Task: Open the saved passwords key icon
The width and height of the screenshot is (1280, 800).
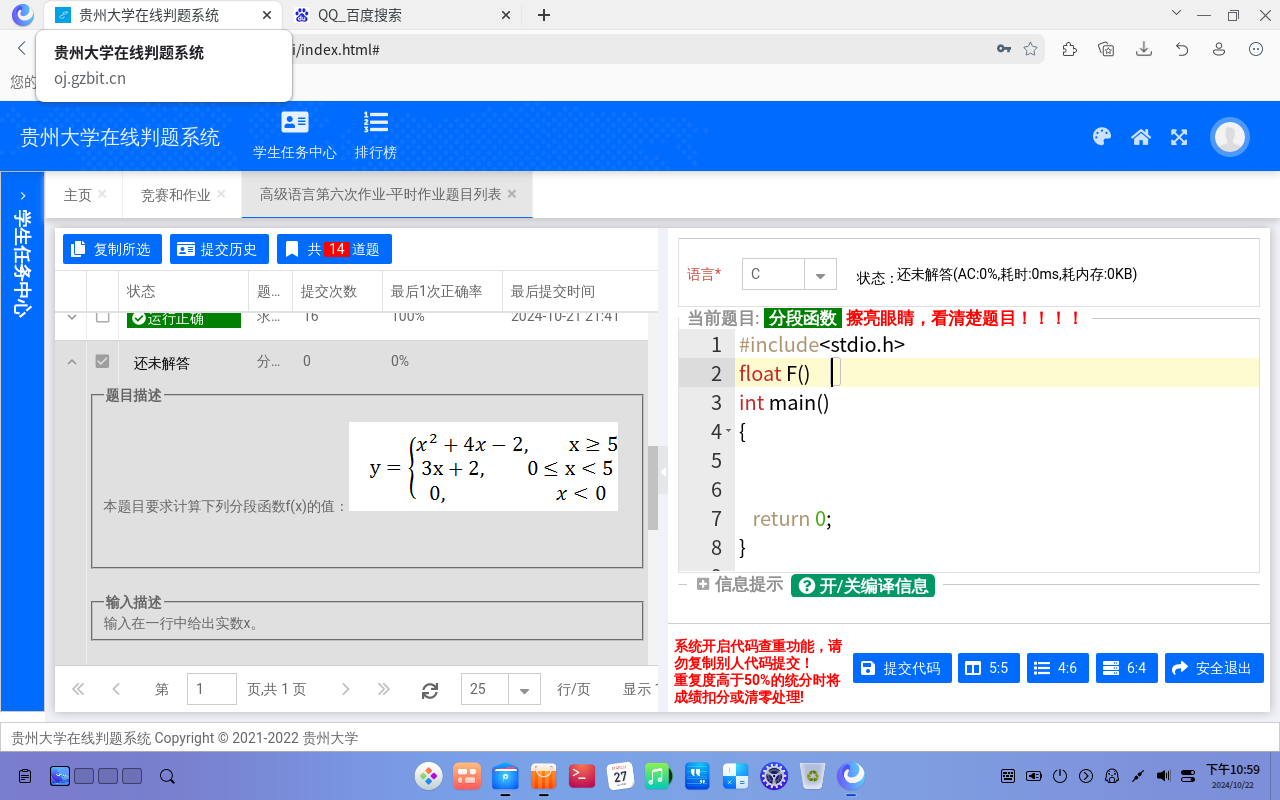Action: point(1004,49)
